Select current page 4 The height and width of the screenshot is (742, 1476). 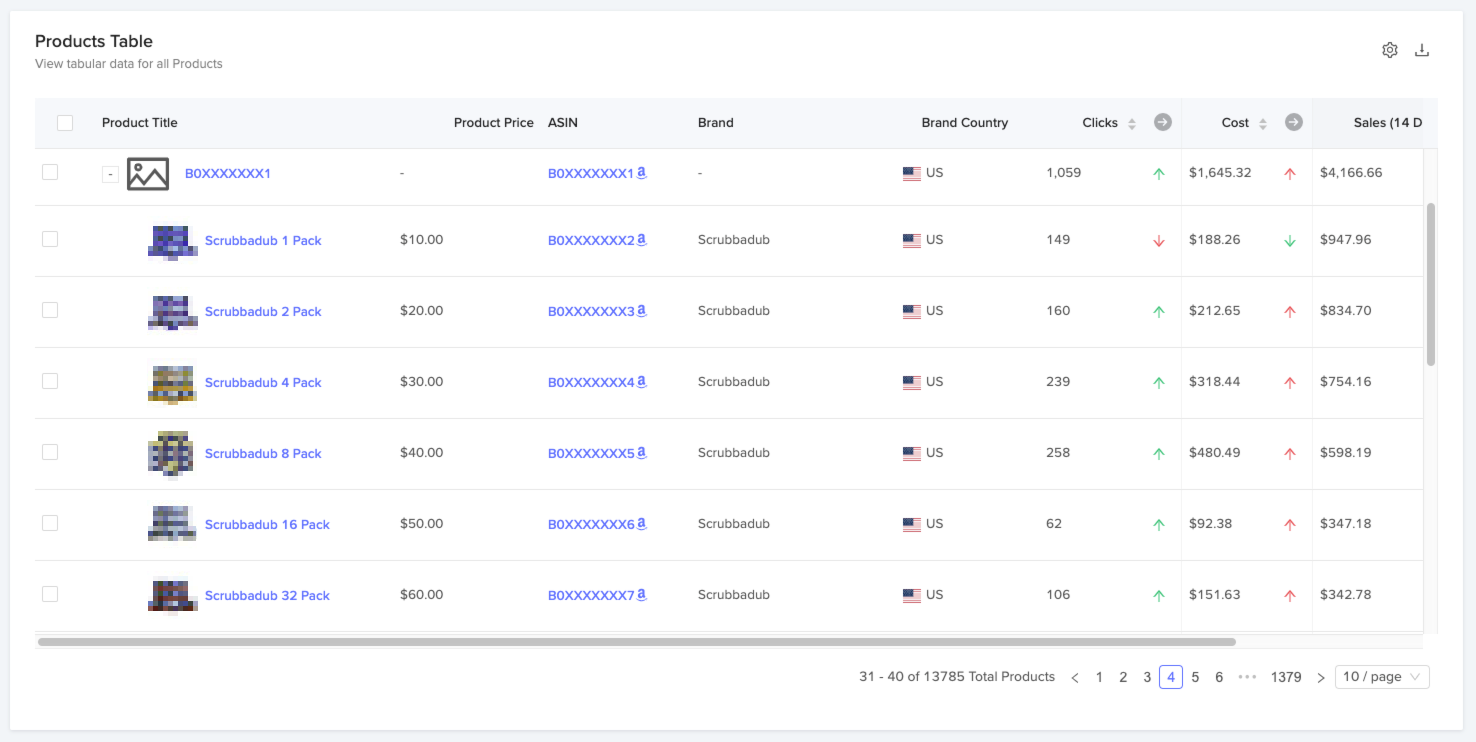point(1171,677)
